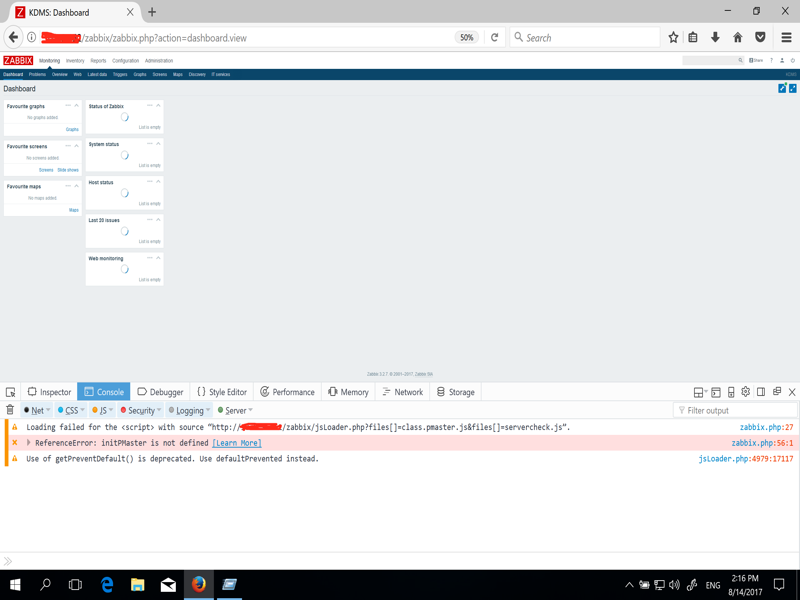Open the Zabbix Administration menu
Screen dimensions: 800x600
pos(159,61)
